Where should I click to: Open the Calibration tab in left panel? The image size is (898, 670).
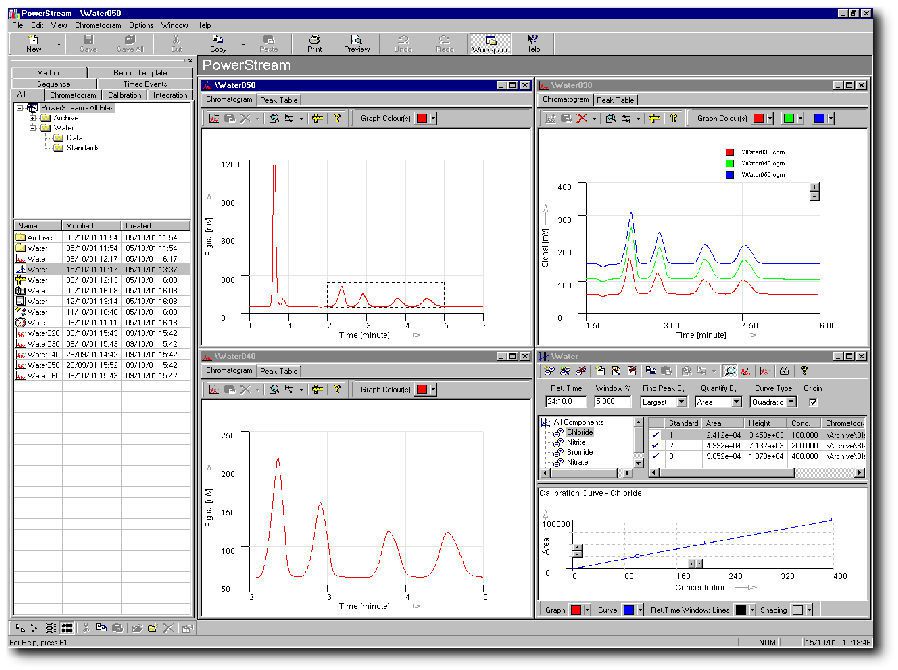[124, 95]
